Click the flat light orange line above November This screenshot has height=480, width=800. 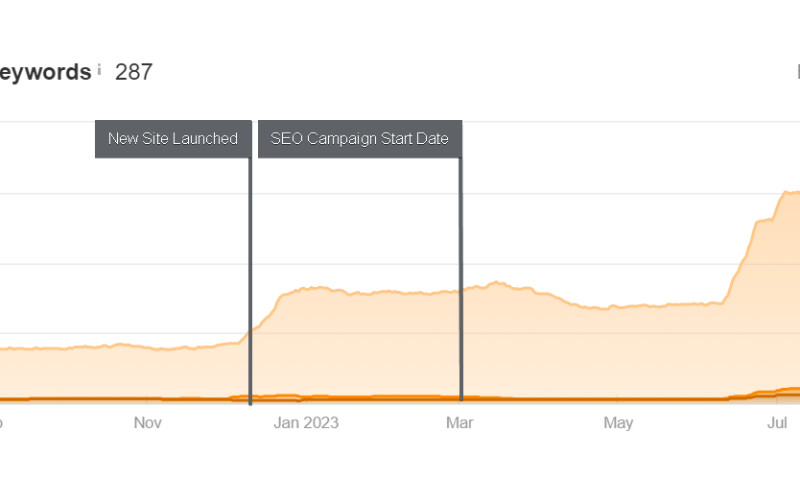click(150, 347)
